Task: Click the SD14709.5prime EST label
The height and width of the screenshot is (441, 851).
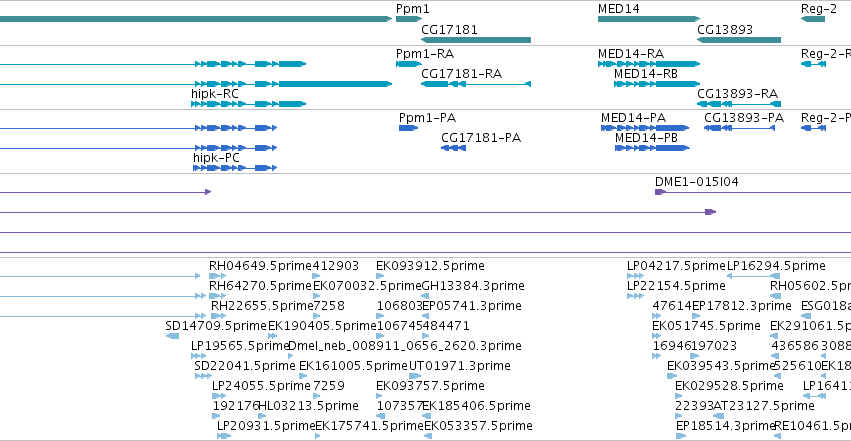Action: point(216,326)
